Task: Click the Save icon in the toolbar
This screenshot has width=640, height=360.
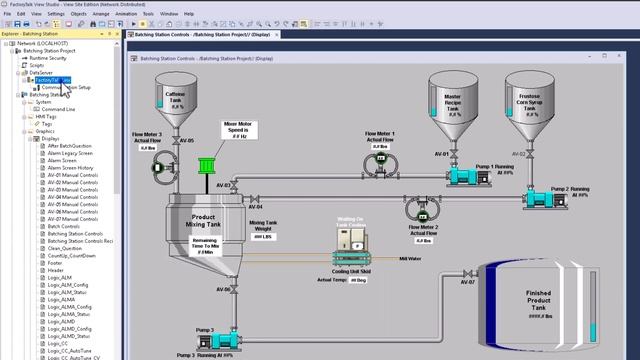Action: click(x=18, y=24)
